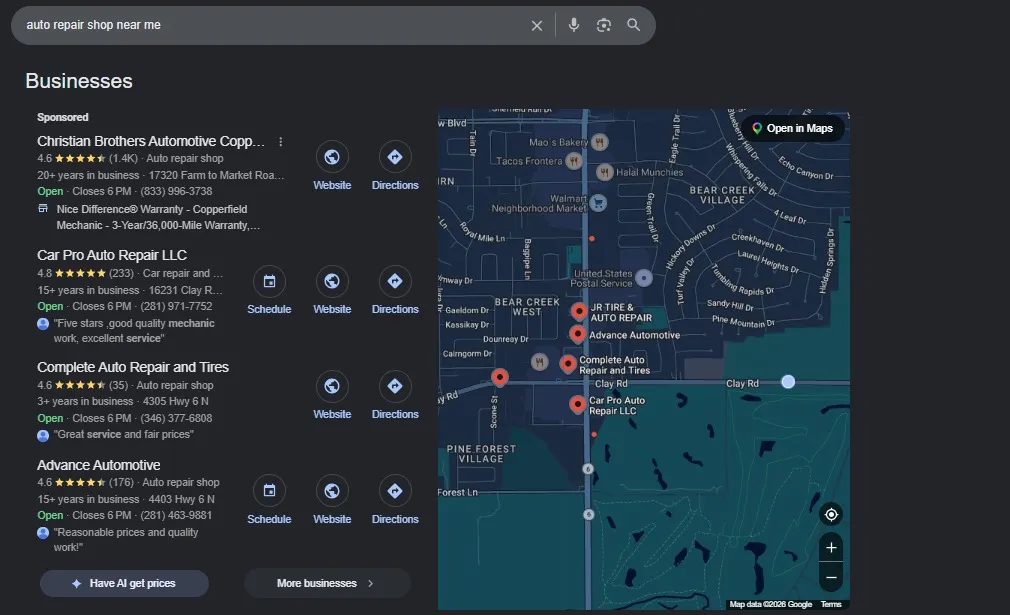
Task: Start voice search with the microphone icon
Action: coord(573,25)
